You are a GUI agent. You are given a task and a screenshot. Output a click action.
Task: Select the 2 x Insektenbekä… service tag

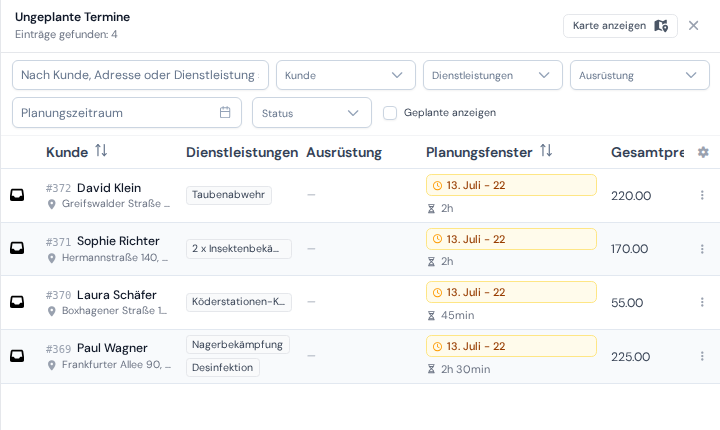point(239,249)
